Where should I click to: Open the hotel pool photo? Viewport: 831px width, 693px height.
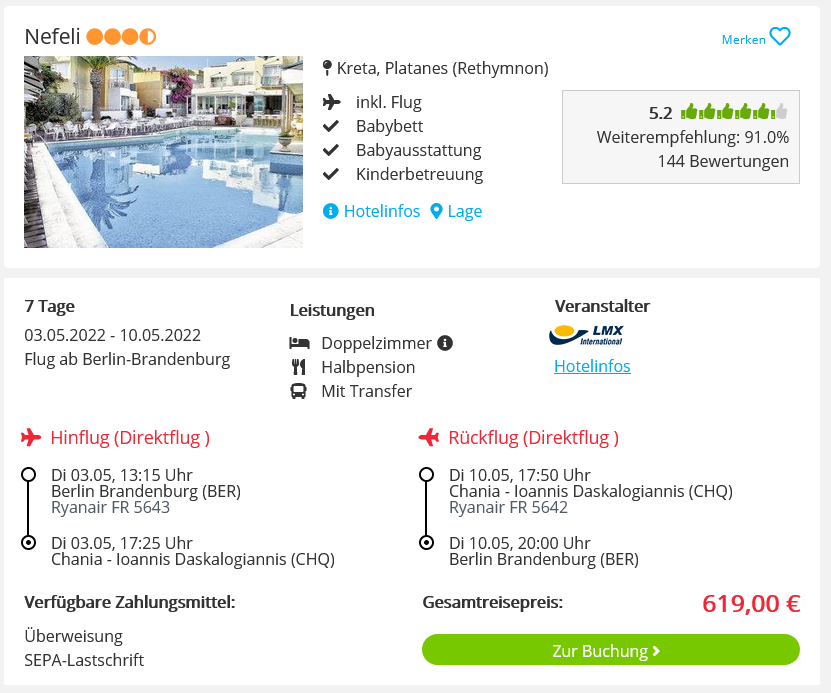point(163,152)
